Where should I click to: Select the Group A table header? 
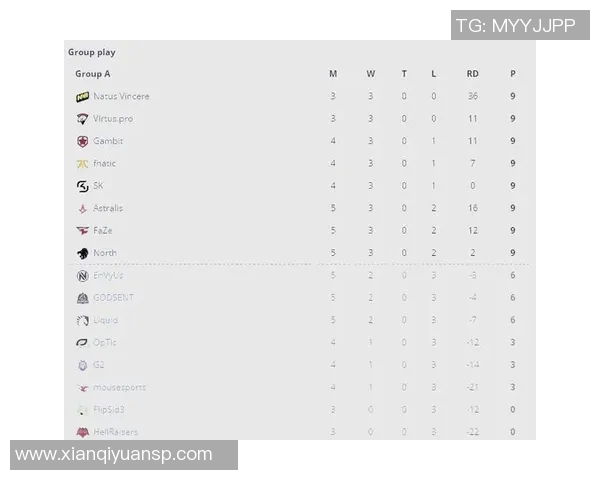point(93,74)
